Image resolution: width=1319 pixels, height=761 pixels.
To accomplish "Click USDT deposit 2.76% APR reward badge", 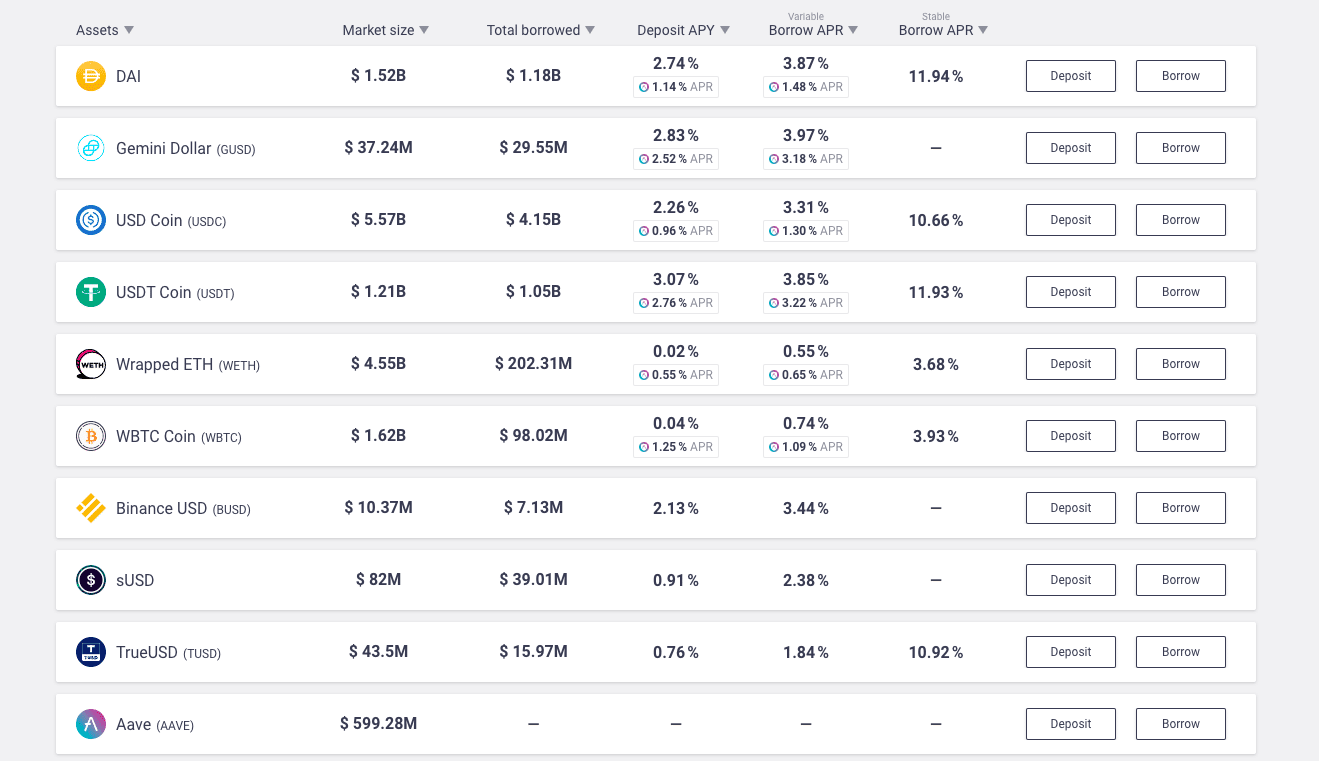I will (676, 303).
